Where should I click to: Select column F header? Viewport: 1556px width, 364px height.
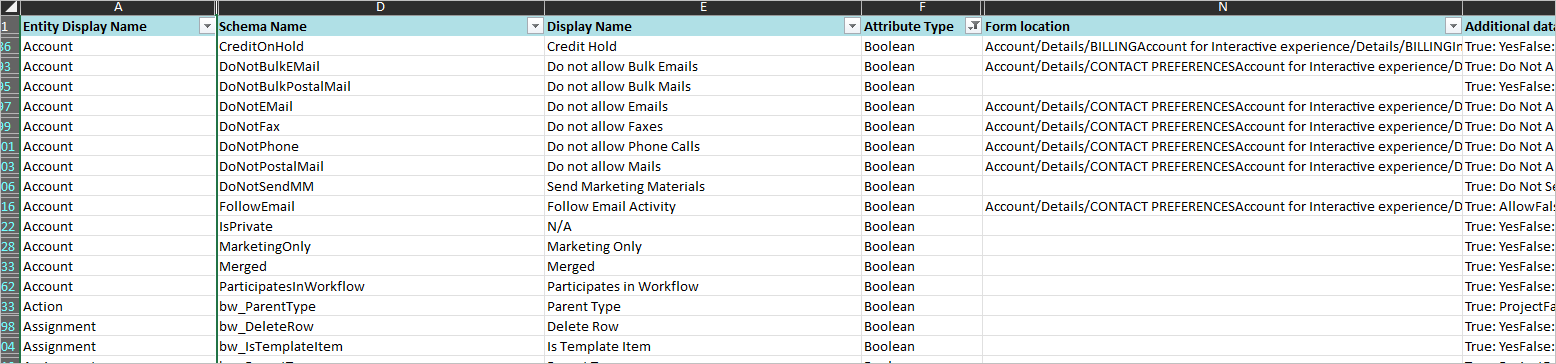pos(922,7)
